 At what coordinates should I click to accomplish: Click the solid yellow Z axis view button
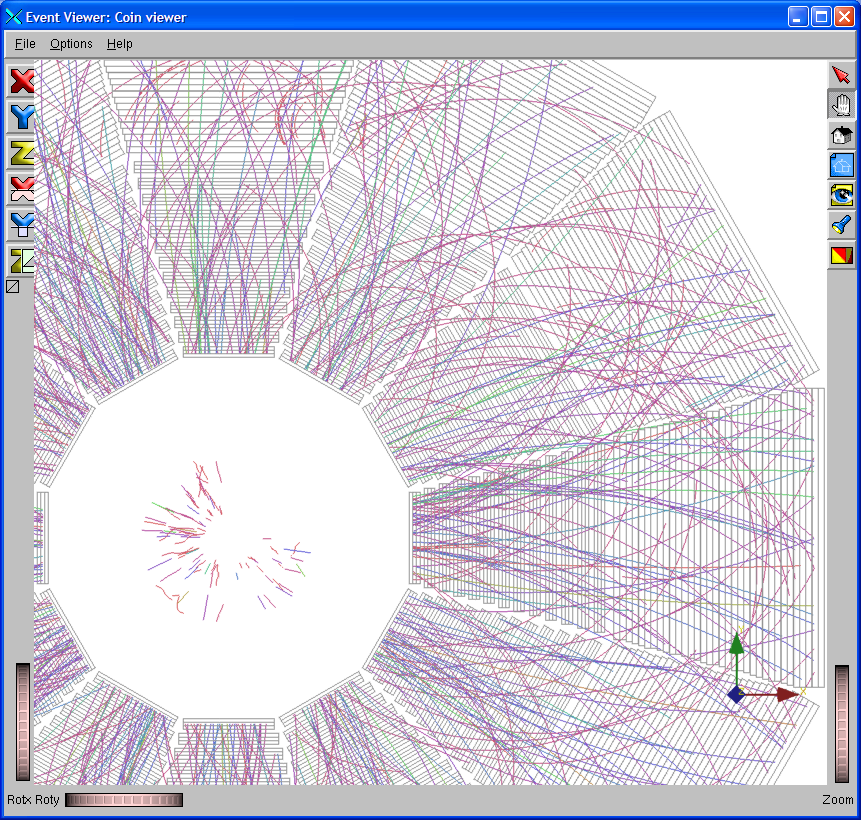pyautogui.click(x=21, y=153)
